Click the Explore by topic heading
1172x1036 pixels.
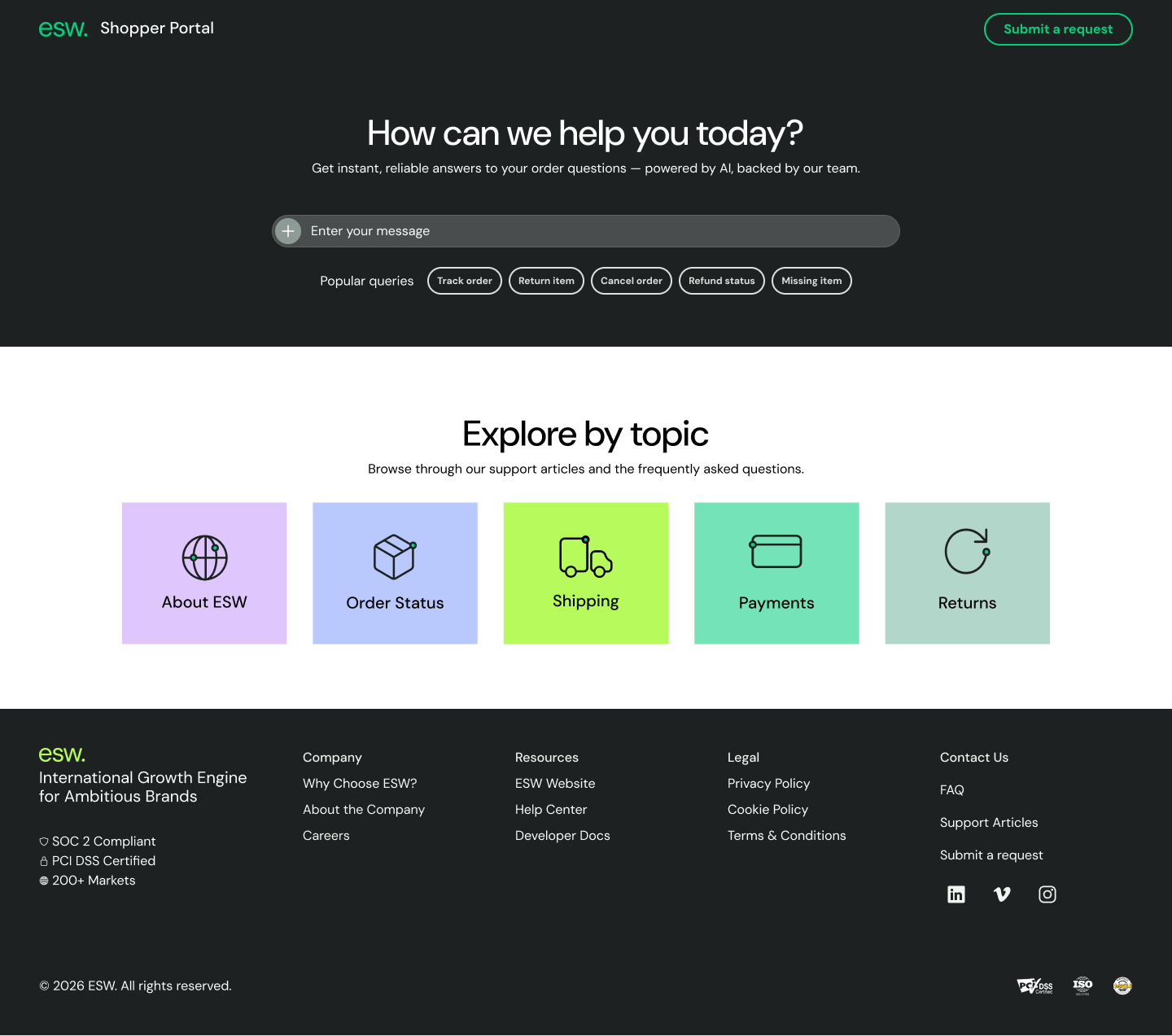[586, 435]
